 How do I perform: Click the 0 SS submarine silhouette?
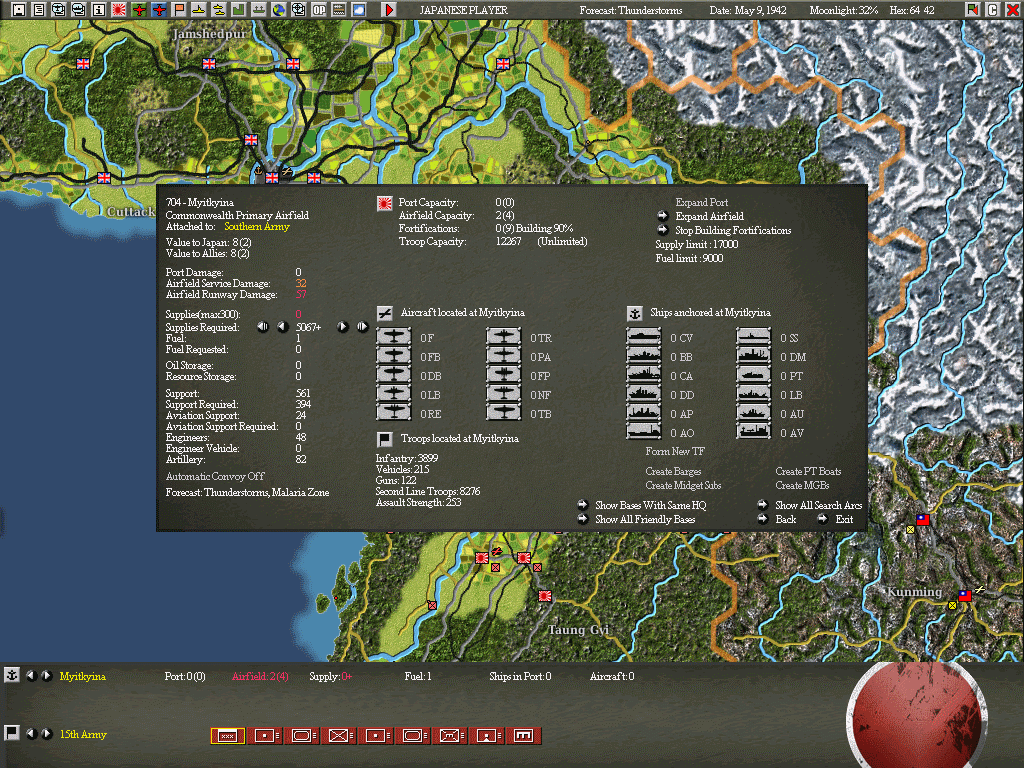[754, 337]
